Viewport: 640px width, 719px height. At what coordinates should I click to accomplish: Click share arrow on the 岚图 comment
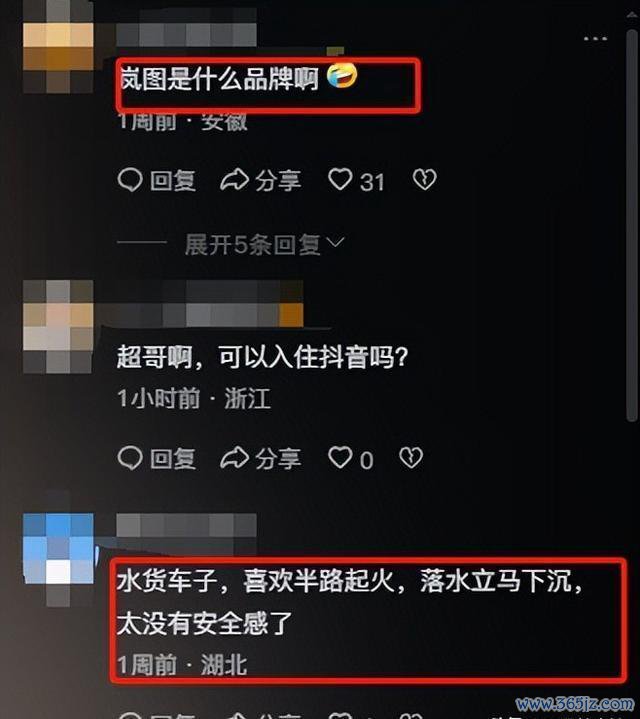click(x=234, y=180)
